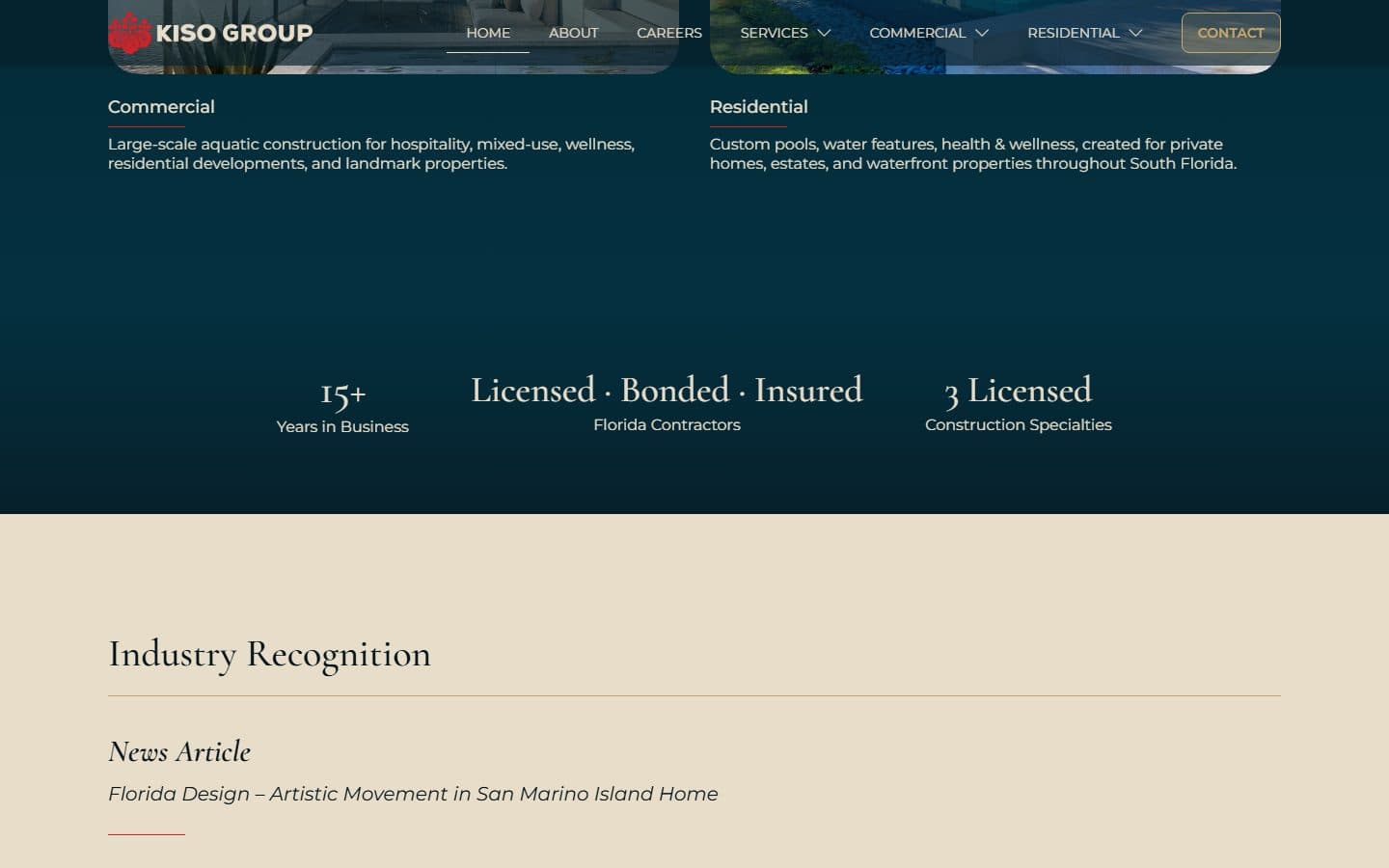The width and height of the screenshot is (1389, 868).
Task: Click the 'Industry Recognition' heading
Action: click(x=269, y=654)
